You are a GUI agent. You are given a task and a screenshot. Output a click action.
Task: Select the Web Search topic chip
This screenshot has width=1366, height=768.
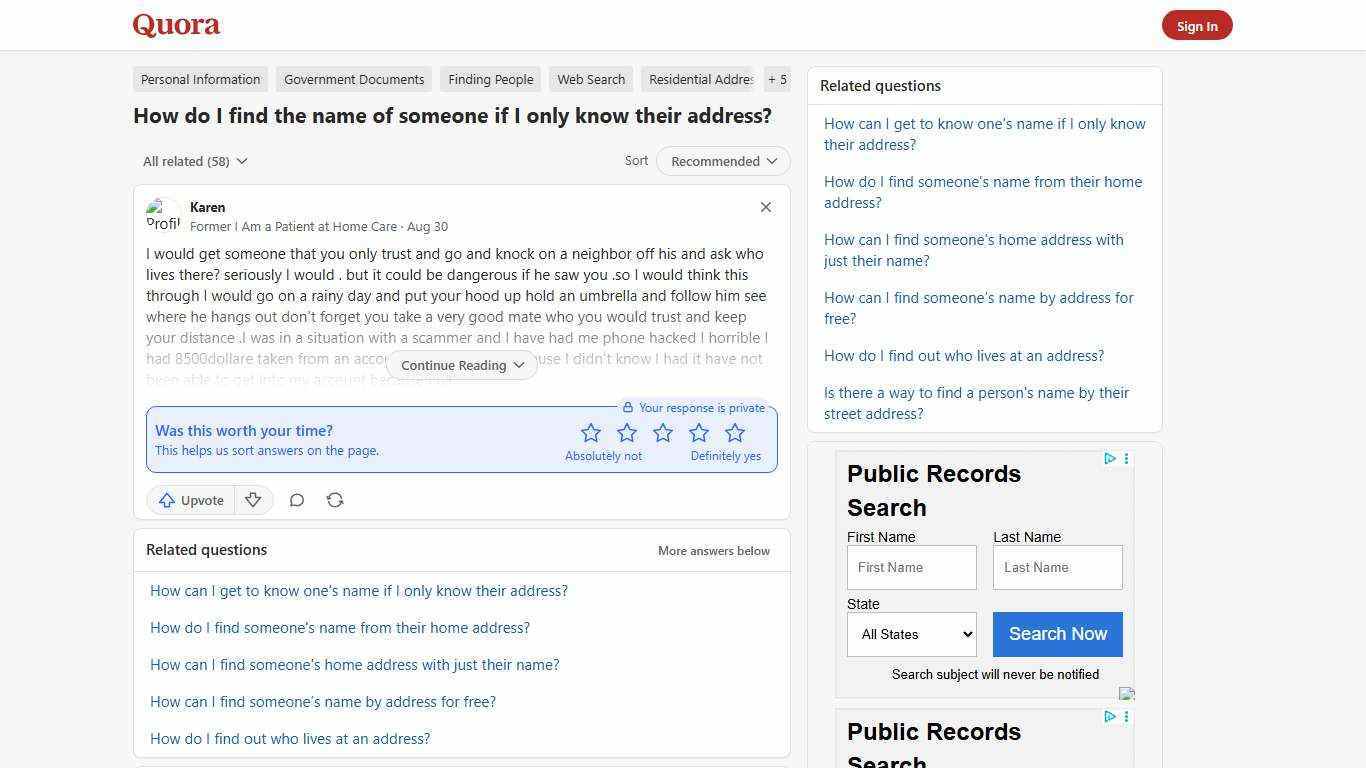(591, 79)
